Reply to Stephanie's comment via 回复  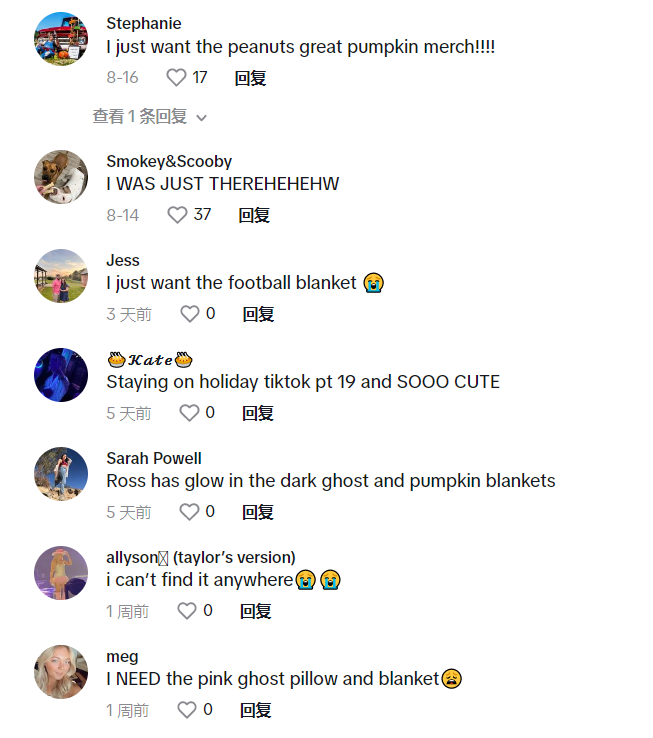click(x=250, y=78)
